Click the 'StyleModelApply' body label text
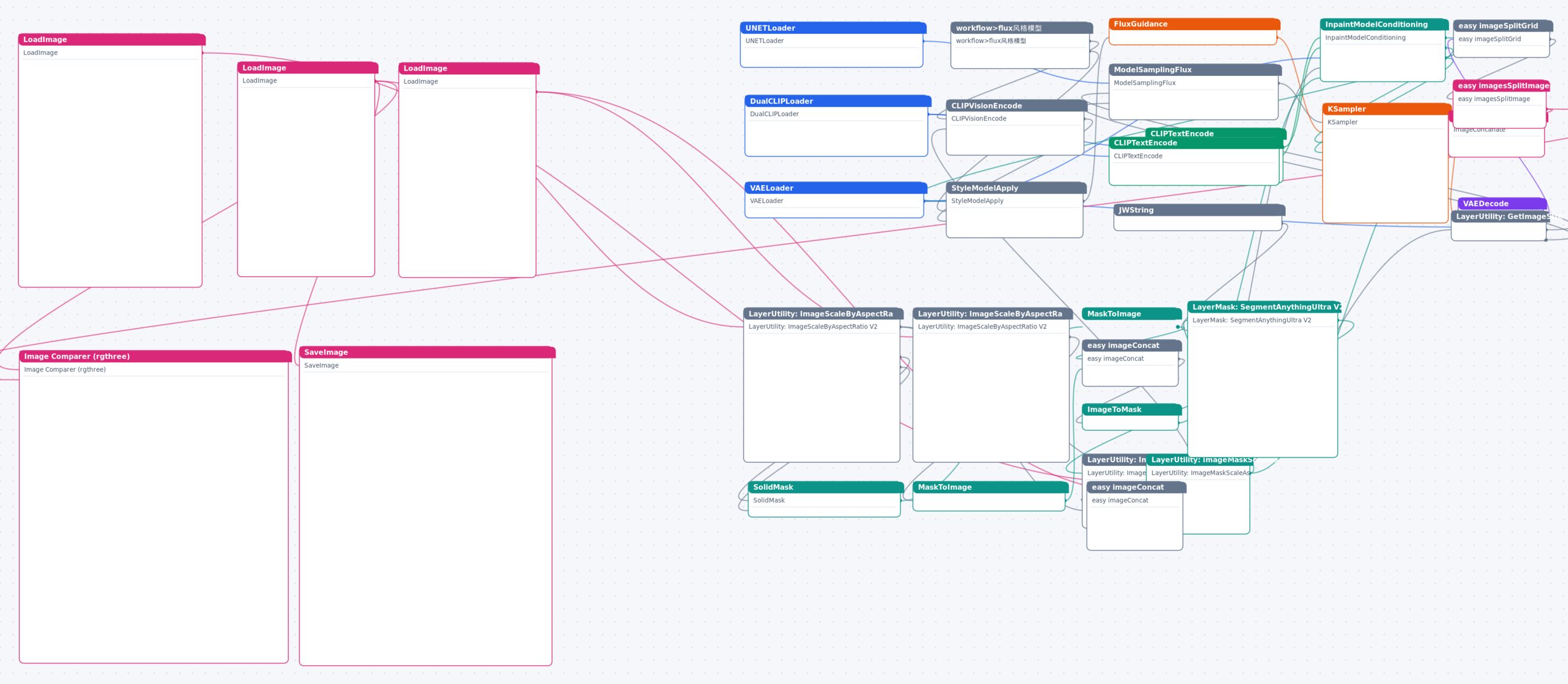 point(977,201)
